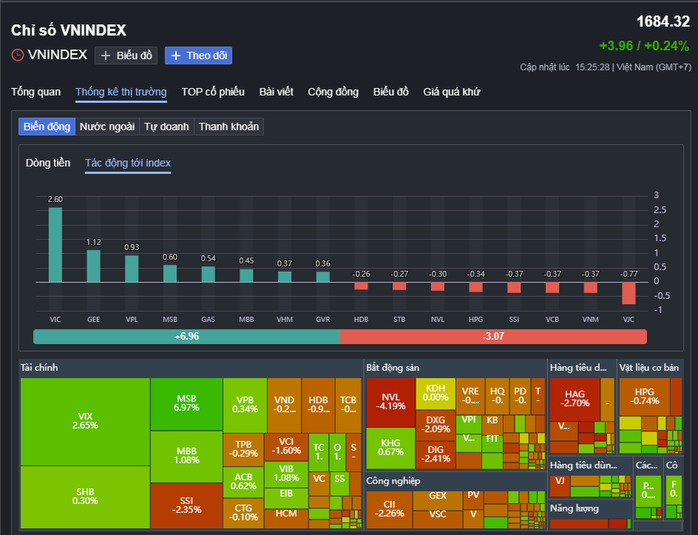The width and height of the screenshot is (698, 535).
Task: Select the VIX tile in heatmap
Action: (x=85, y=420)
